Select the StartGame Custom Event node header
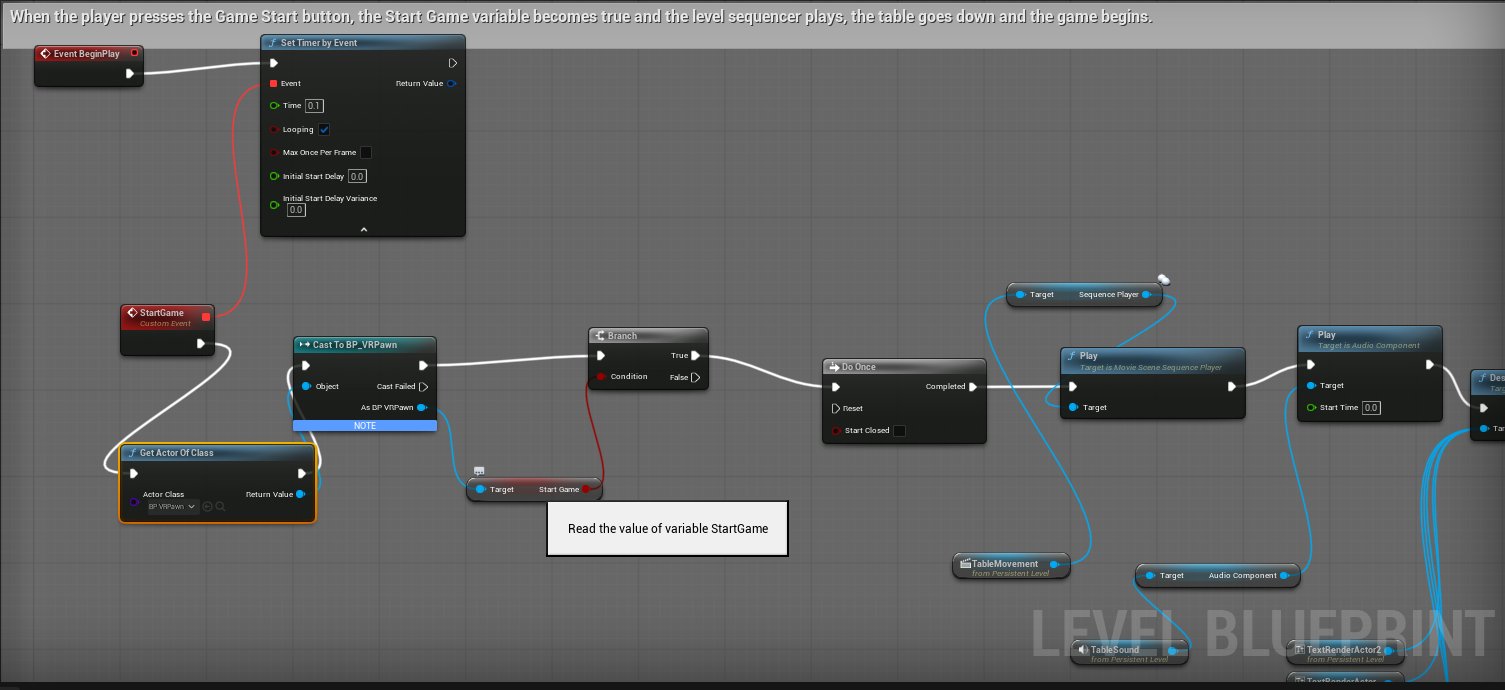Screen dimensions: 1505x690 [167, 316]
